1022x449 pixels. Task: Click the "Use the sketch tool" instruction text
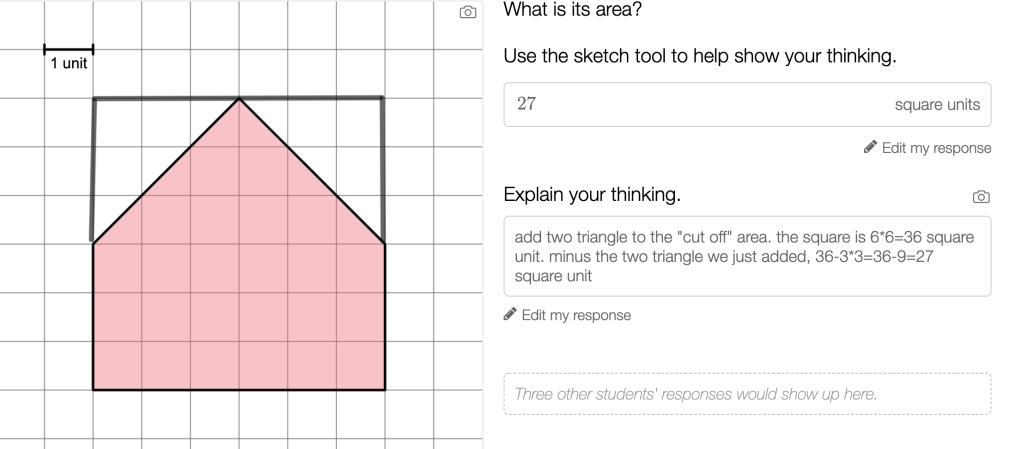[699, 57]
